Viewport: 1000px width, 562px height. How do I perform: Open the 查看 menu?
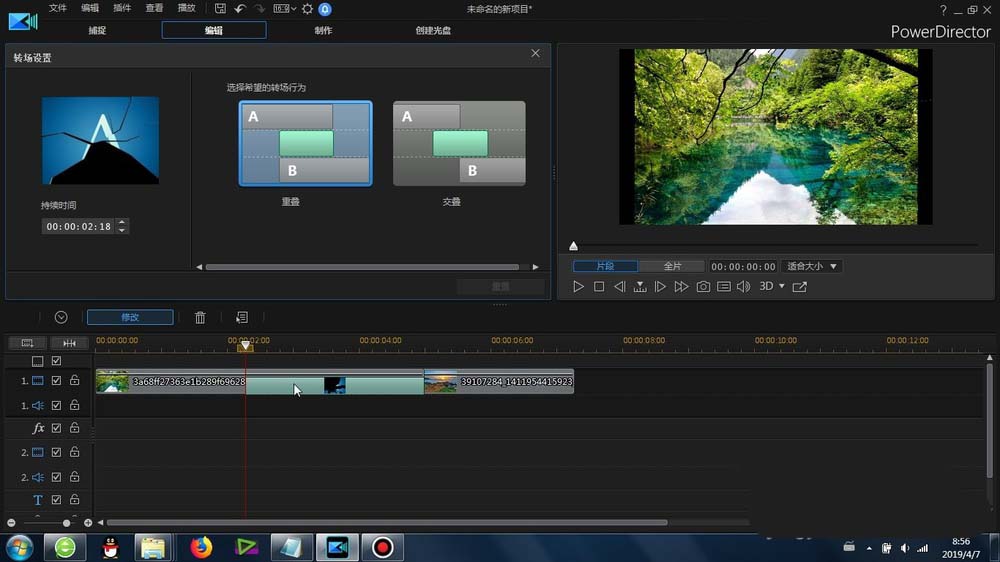pyautogui.click(x=154, y=8)
